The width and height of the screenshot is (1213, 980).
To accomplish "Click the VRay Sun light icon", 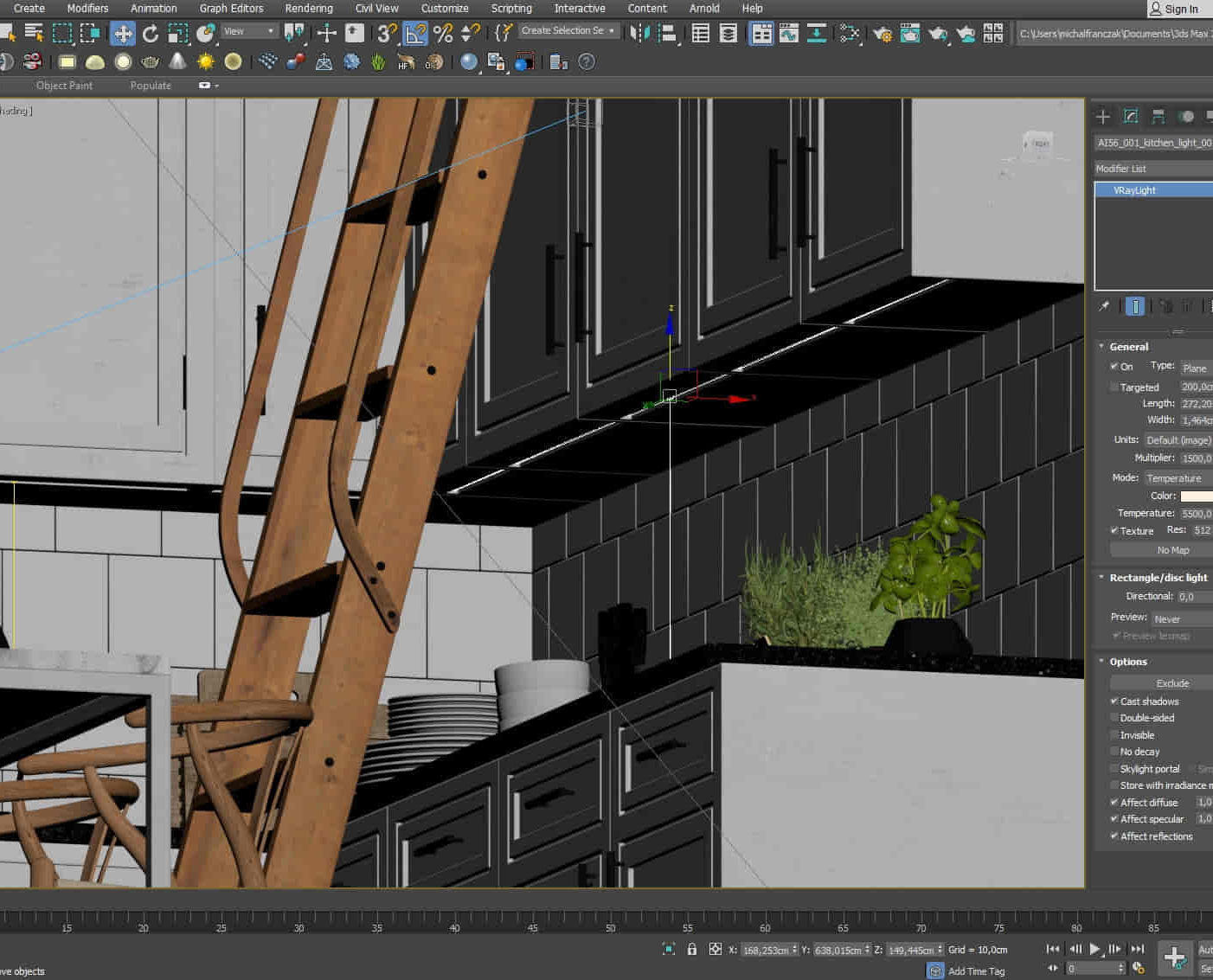I will pos(206,61).
